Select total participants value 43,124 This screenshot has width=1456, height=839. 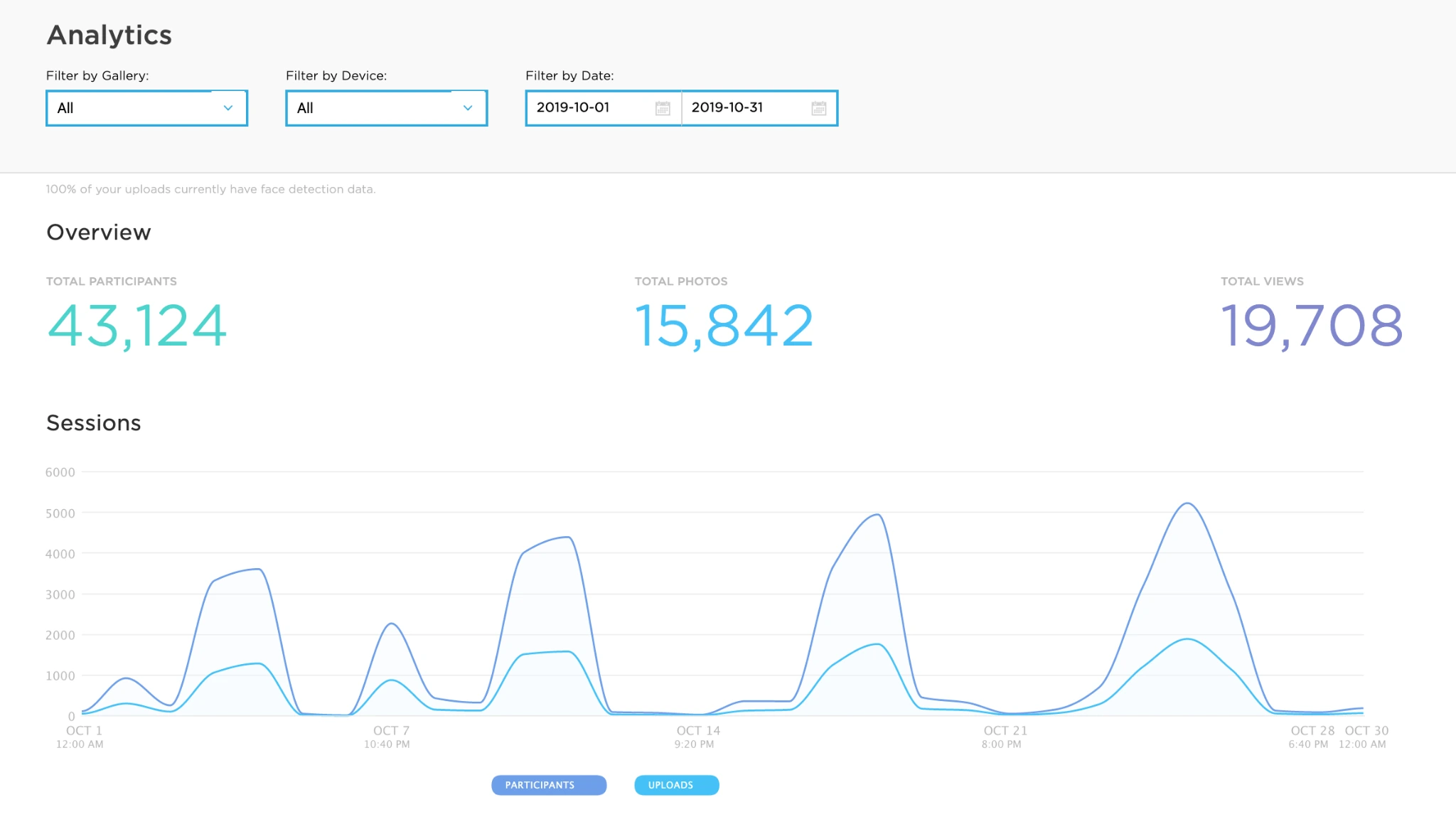coord(136,326)
